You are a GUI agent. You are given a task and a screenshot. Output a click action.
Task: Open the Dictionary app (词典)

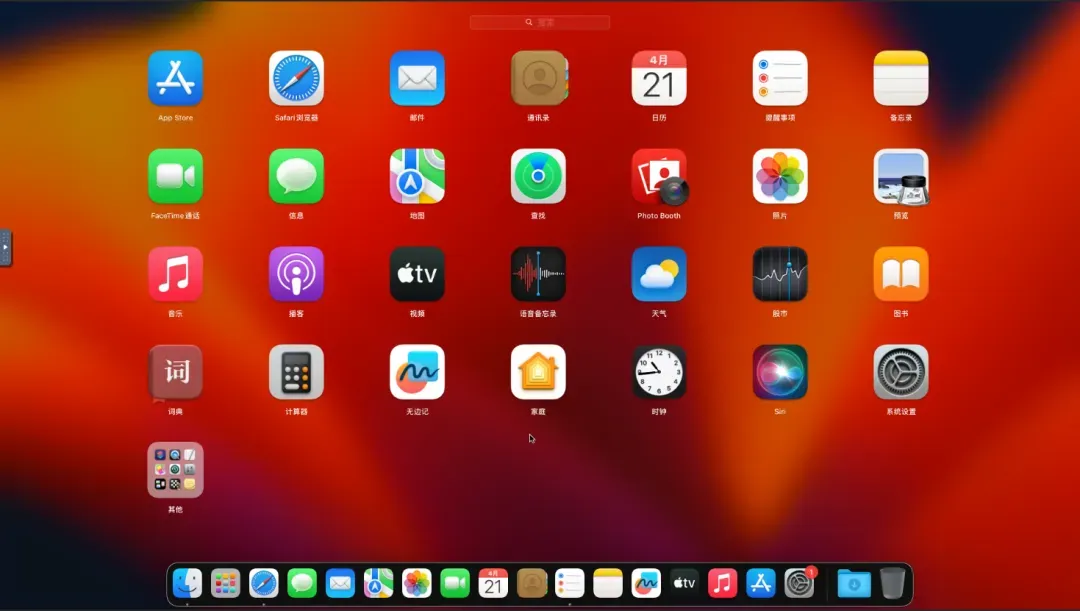[175, 372]
